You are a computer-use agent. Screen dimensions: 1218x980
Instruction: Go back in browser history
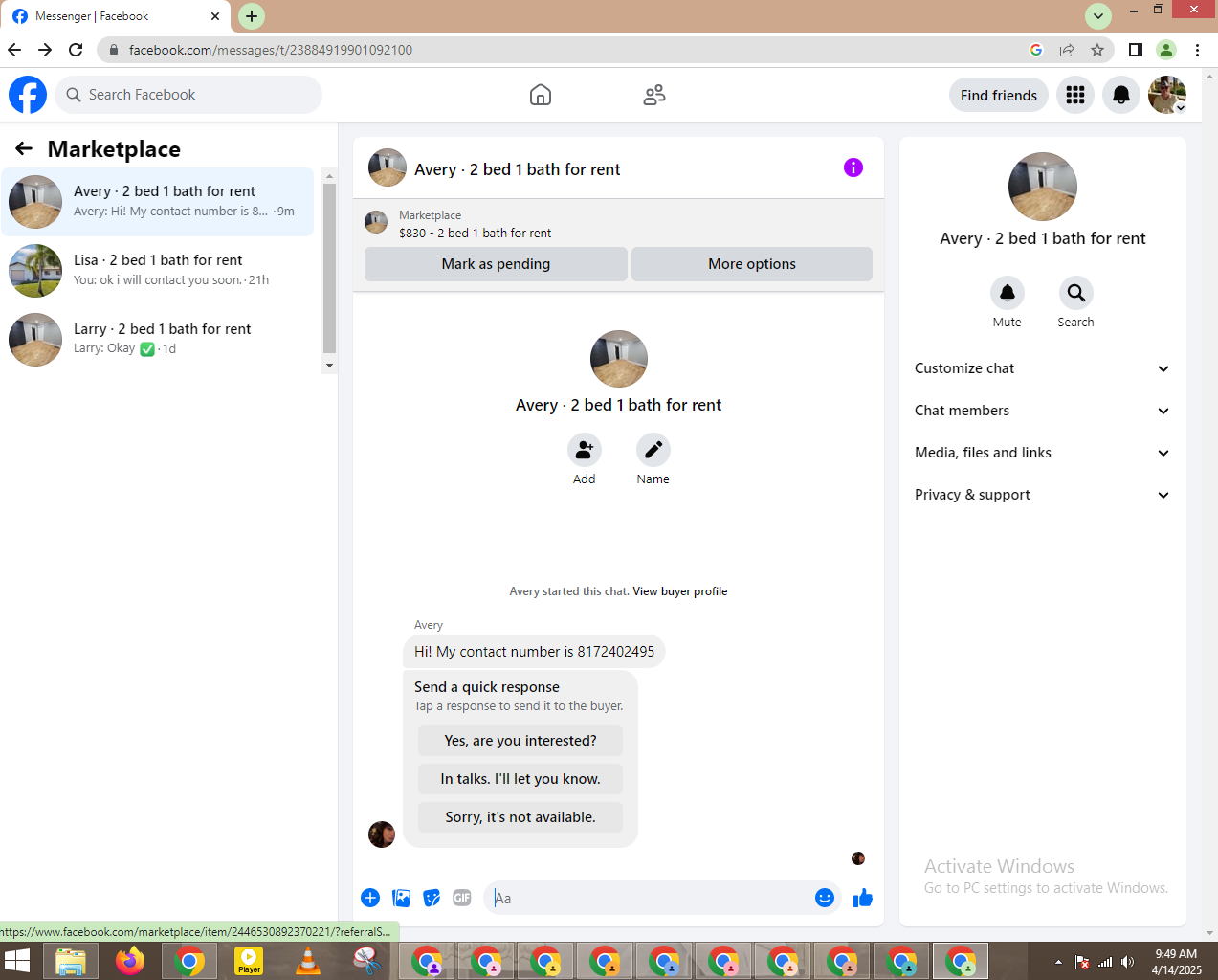click(14, 50)
